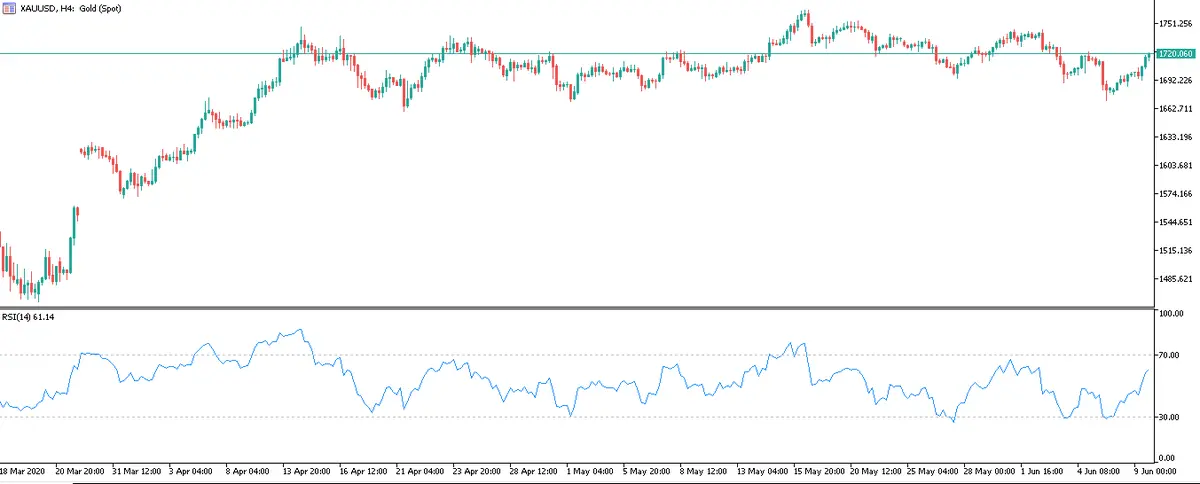Click the 1633.196 price axis label
Image resolution: width=1200 pixels, height=484 pixels.
coord(1172,137)
